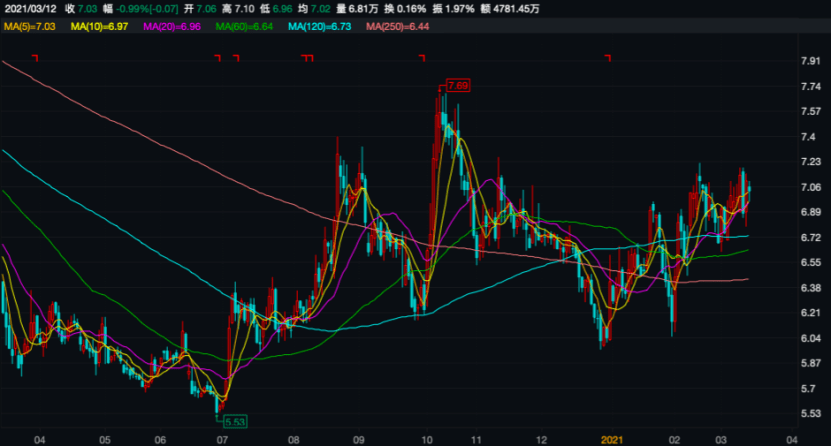831x446 pixels.
Task: Click the leftmost red event flag at chart top
Action: (x=35, y=58)
